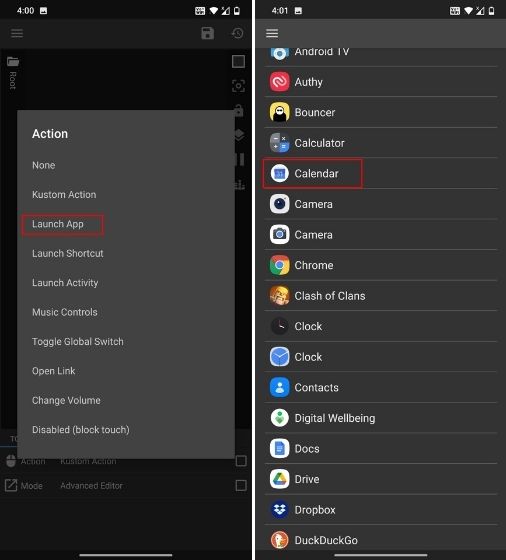Tap the dark Clock app icon
The height and width of the screenshot is (560, 506).
tap(279, 326)
